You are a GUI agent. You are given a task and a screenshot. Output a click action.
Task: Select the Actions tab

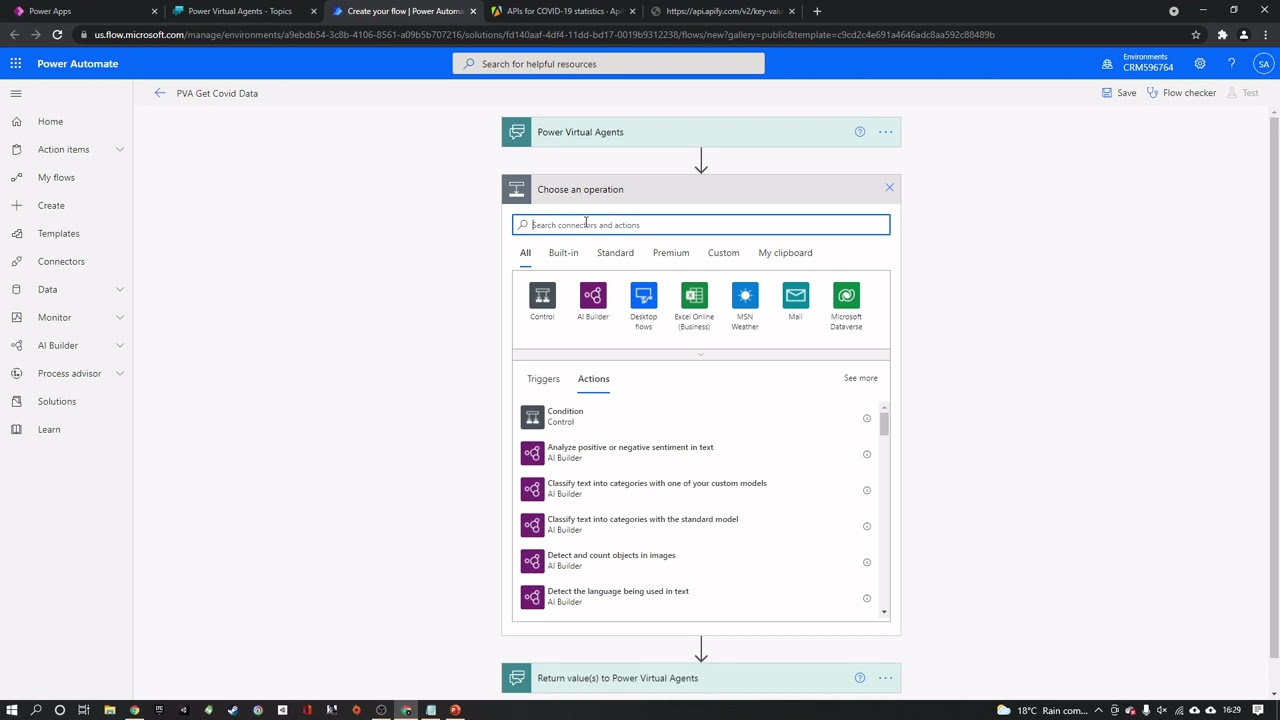pyautogui.click(x=593, y=379)
